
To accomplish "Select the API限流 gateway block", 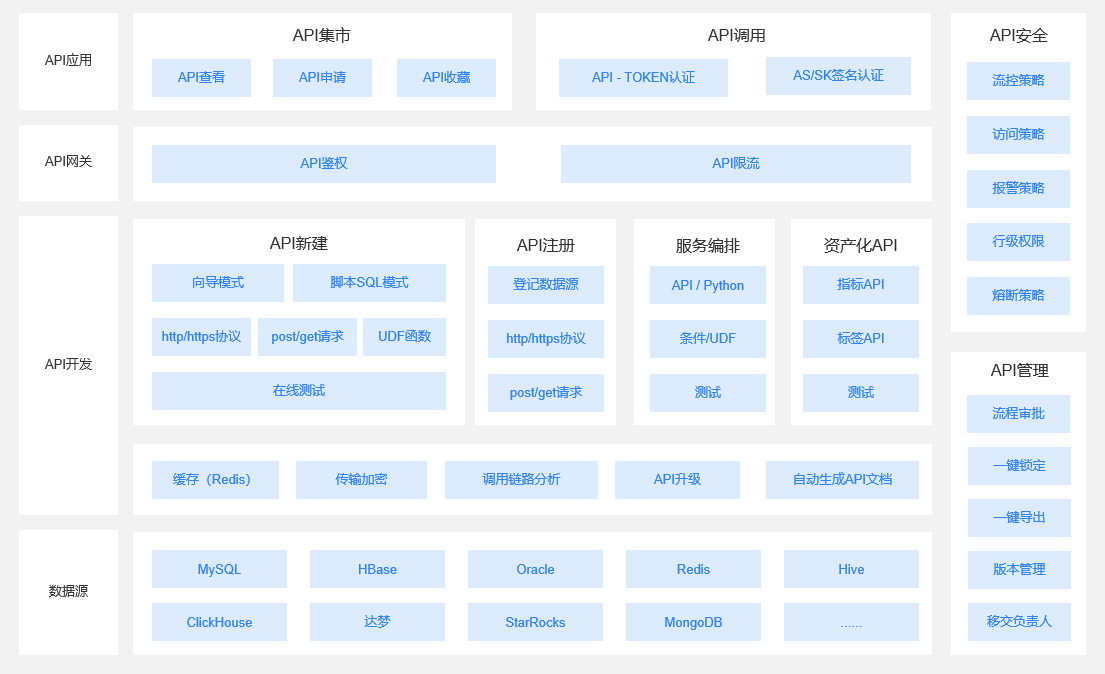I will (736, 164).
